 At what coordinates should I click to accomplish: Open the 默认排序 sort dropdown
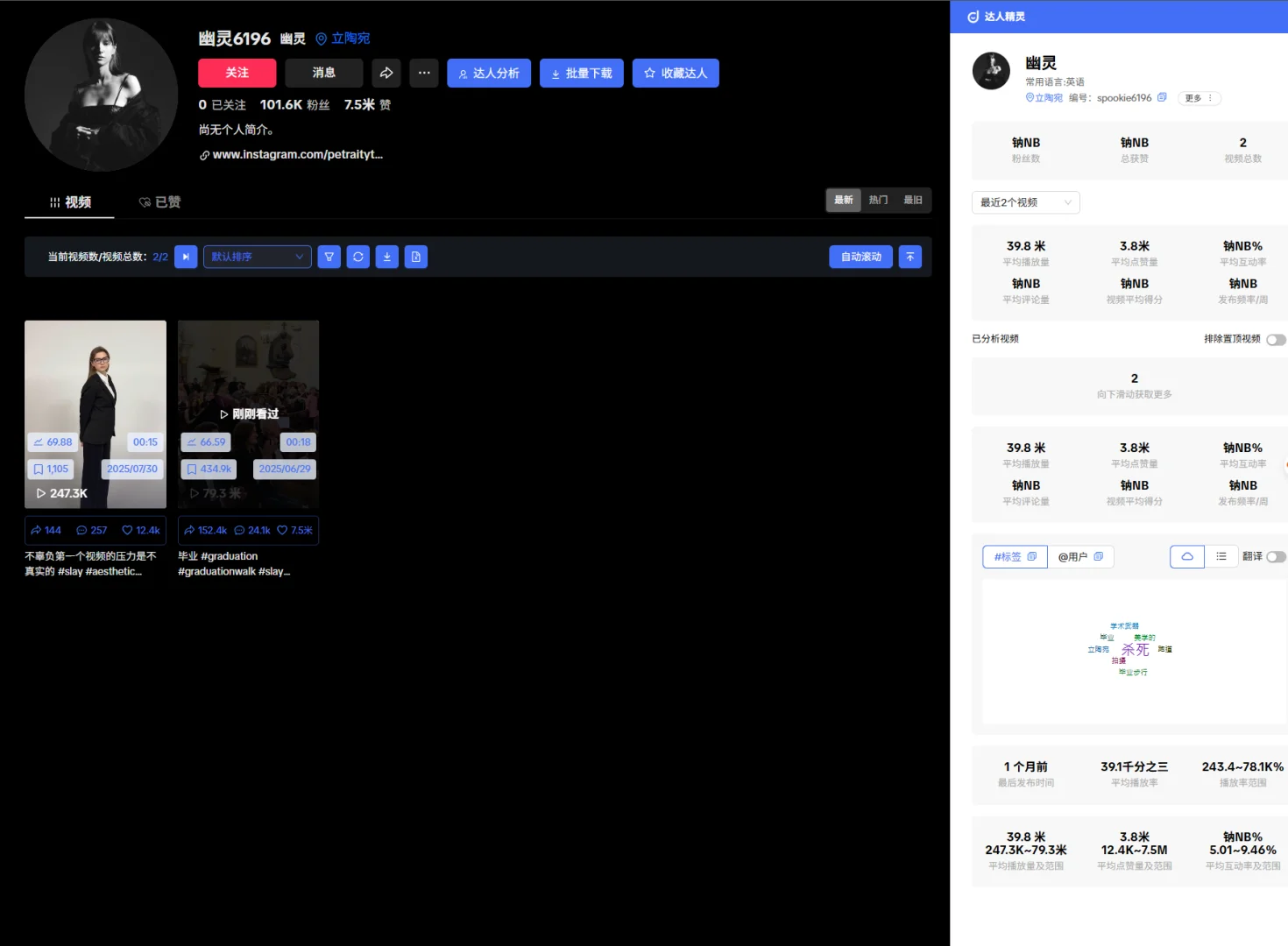coord(258,257)
